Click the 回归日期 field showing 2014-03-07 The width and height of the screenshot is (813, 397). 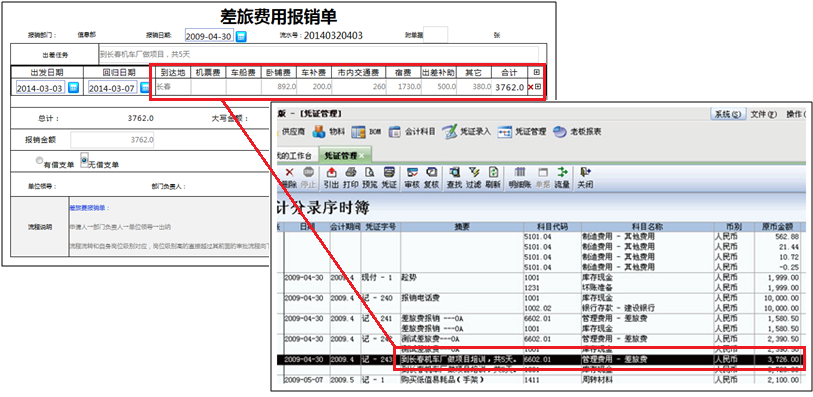pos(113,88)
